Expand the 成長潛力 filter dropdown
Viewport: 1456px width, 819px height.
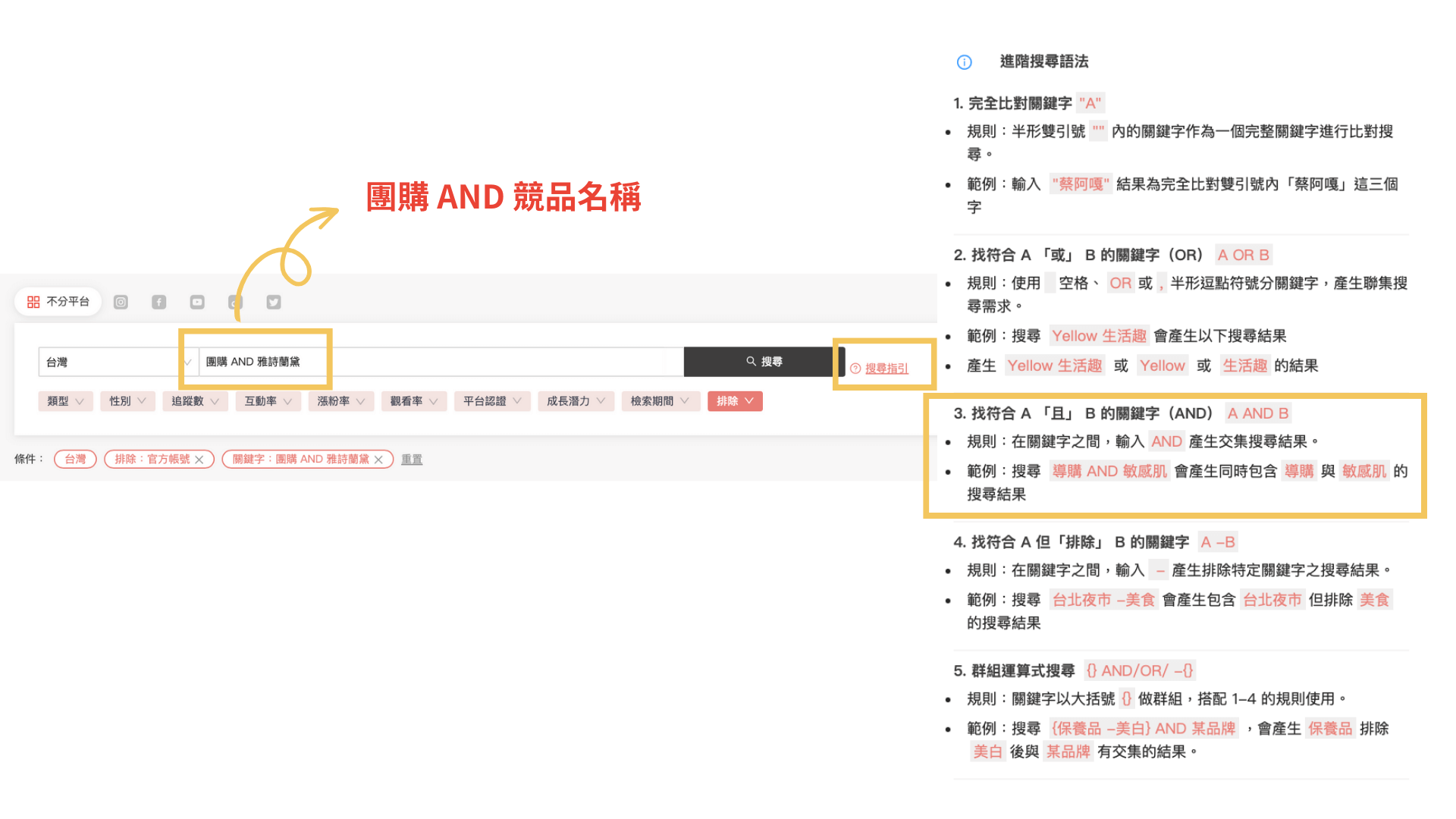[576, 401]
